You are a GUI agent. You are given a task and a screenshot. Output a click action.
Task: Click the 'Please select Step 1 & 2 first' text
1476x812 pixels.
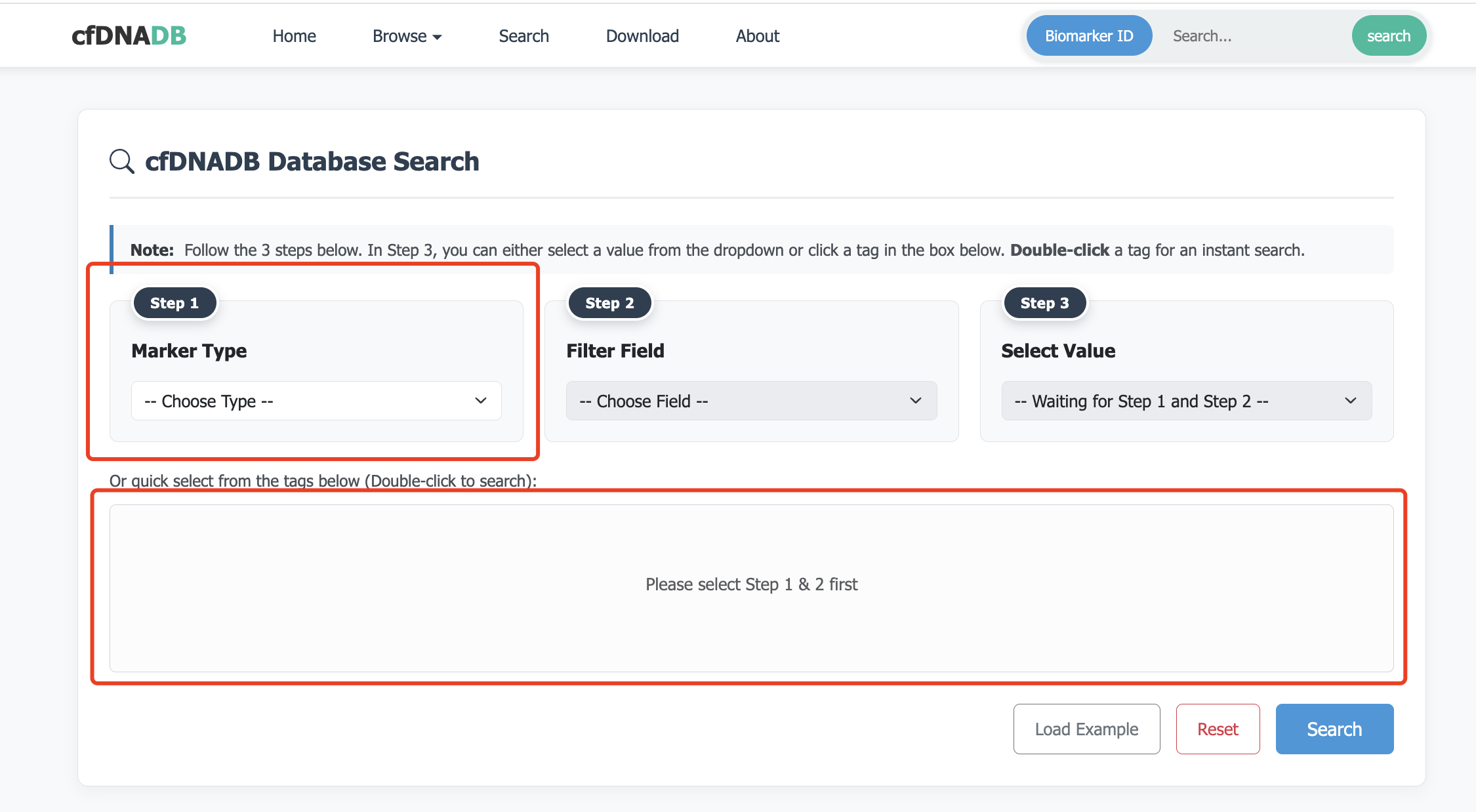click(x=751, y=584)
